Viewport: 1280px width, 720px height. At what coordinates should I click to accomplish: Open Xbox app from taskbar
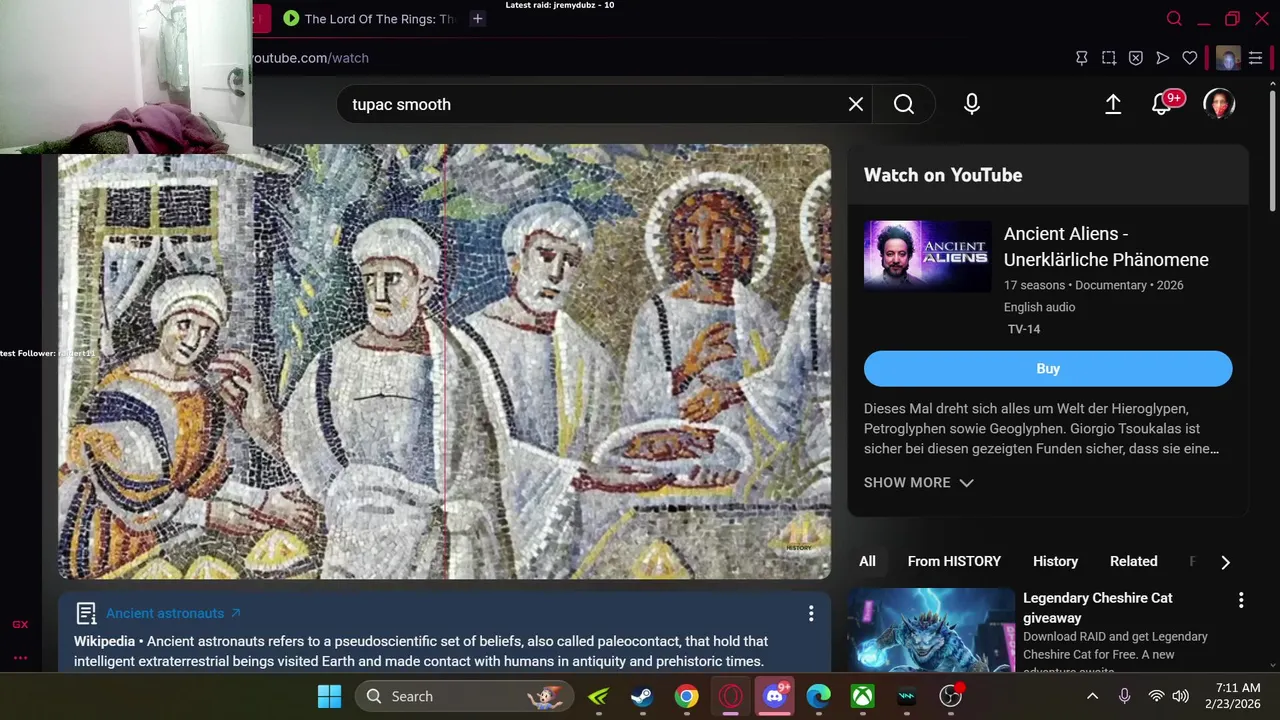pos(862,696)
